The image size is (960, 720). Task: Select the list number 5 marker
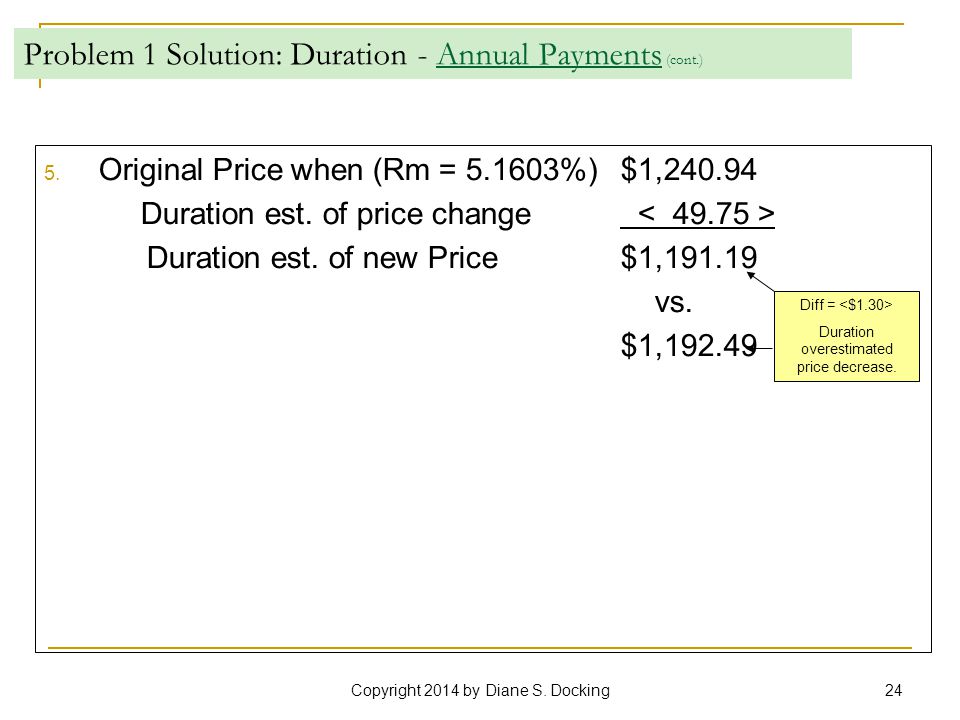[x=52, y=173]
